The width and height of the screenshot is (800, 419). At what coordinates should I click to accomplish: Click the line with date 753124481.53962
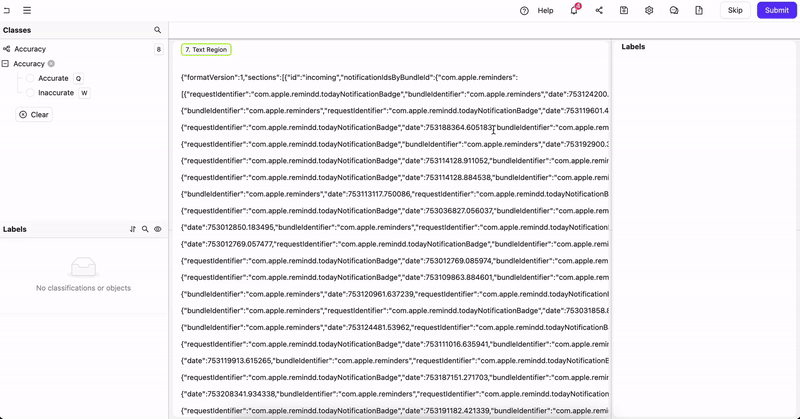[395, 328]
